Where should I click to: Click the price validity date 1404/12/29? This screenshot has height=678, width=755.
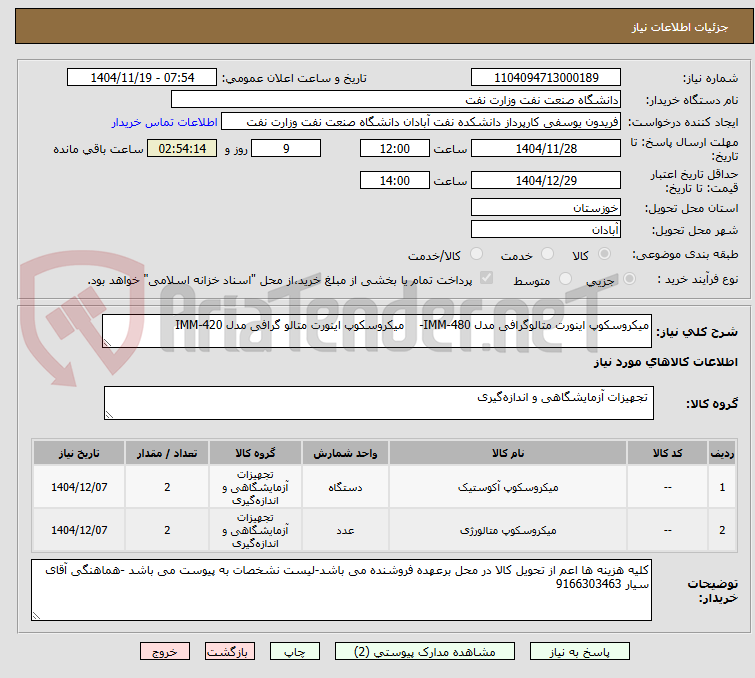[546, 180]
